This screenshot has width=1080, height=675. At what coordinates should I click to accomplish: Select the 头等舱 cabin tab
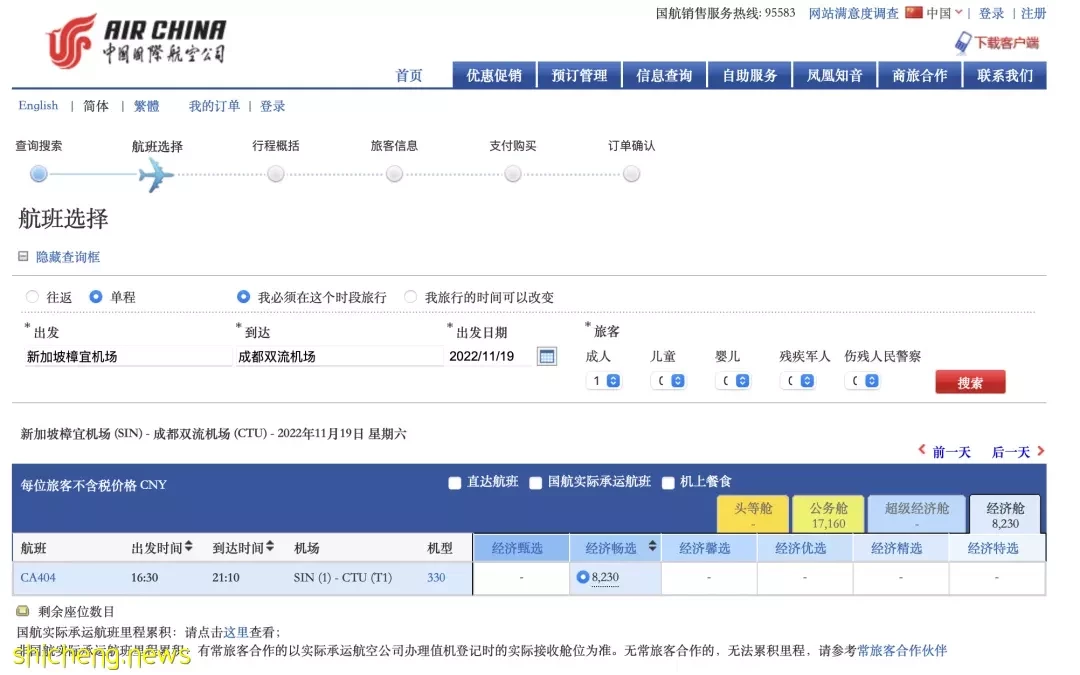(x=752, y=515)
